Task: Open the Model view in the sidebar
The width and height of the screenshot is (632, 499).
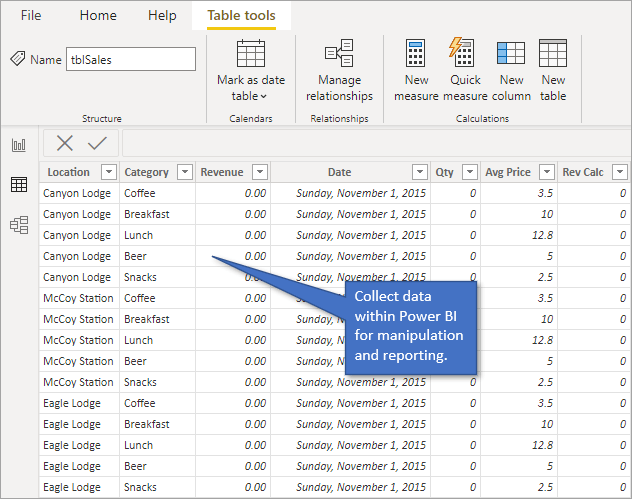Action: pos(18,225)
